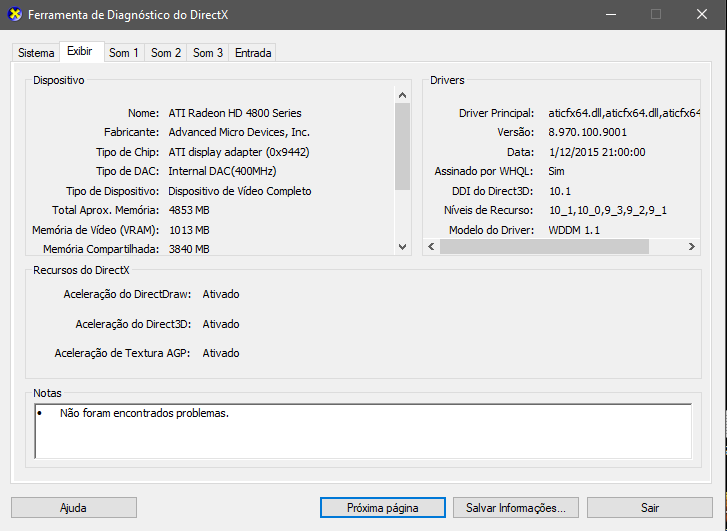Click the right arrow of the Drivers scrollbar
The width and height of the screenshot is (727, 531).
pyautogui.click(x=691, y=246)
